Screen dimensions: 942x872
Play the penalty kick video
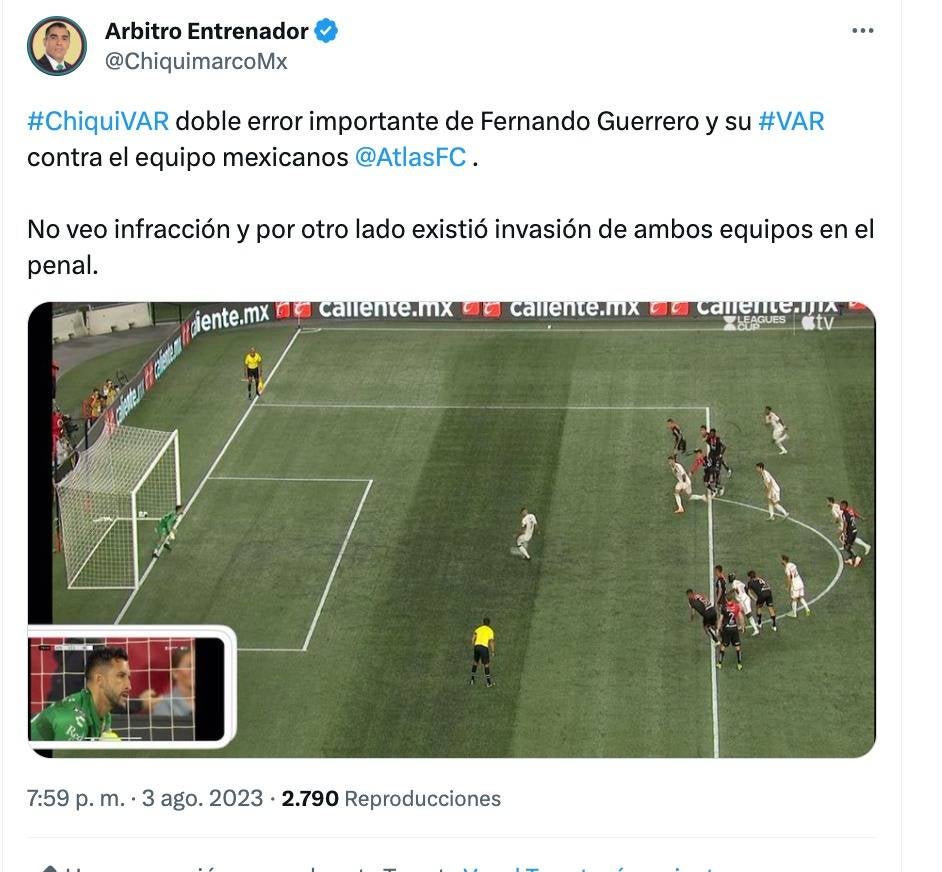(x=452, y=529)
